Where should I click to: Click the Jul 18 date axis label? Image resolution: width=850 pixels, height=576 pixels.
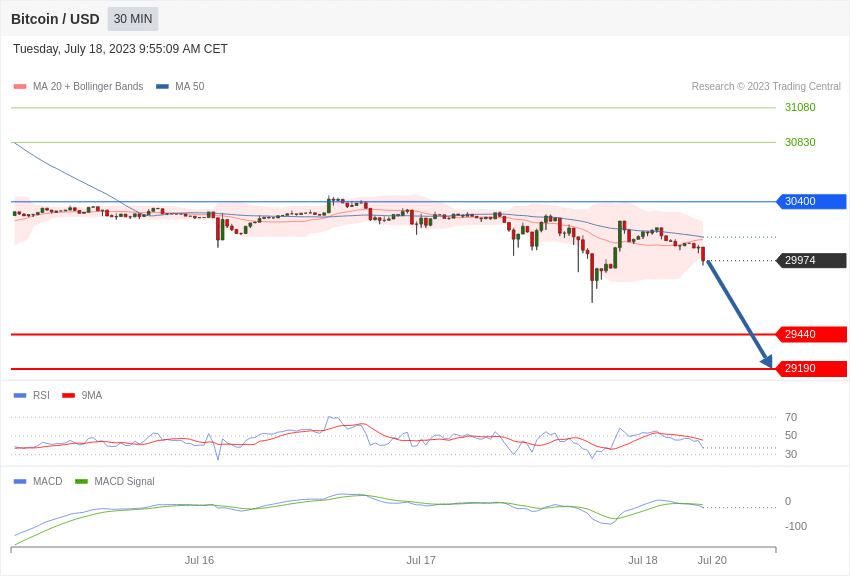tap(643, 560)
